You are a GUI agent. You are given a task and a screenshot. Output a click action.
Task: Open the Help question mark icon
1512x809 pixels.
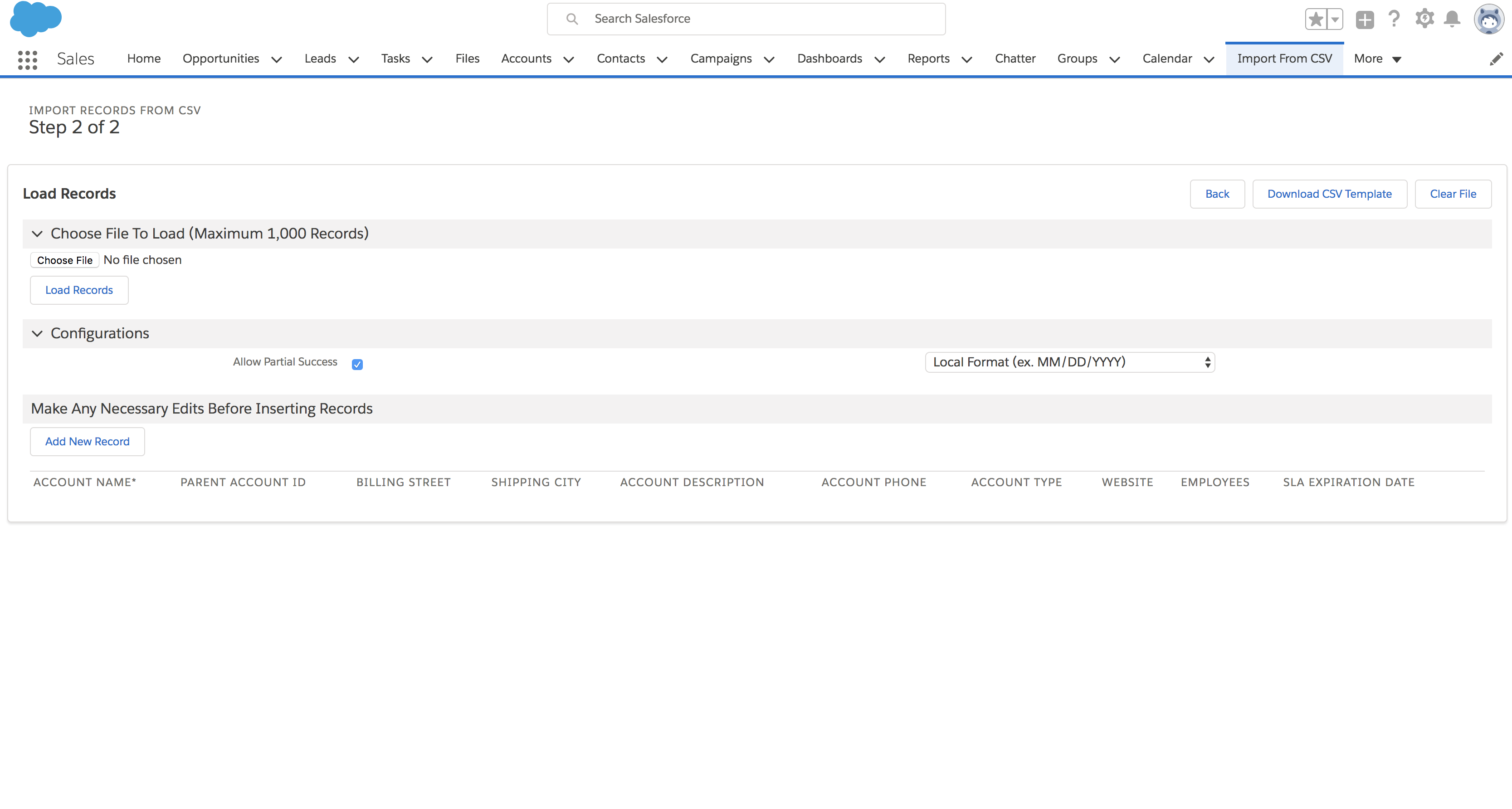coord(1394,19)
